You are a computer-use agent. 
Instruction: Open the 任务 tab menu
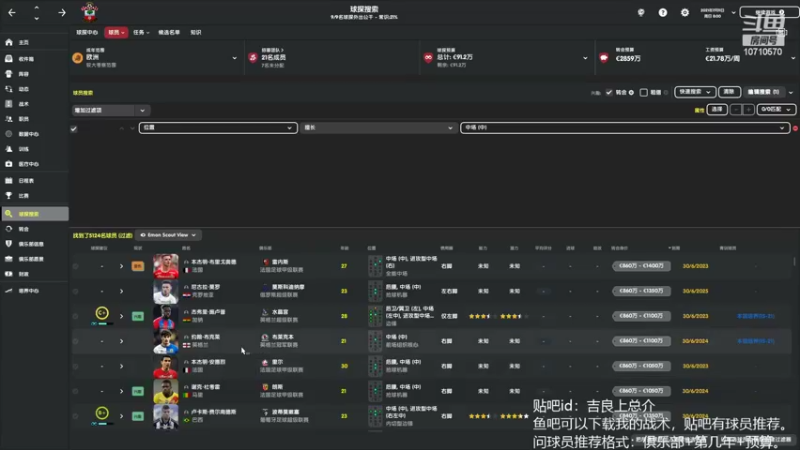pos(141,32)
